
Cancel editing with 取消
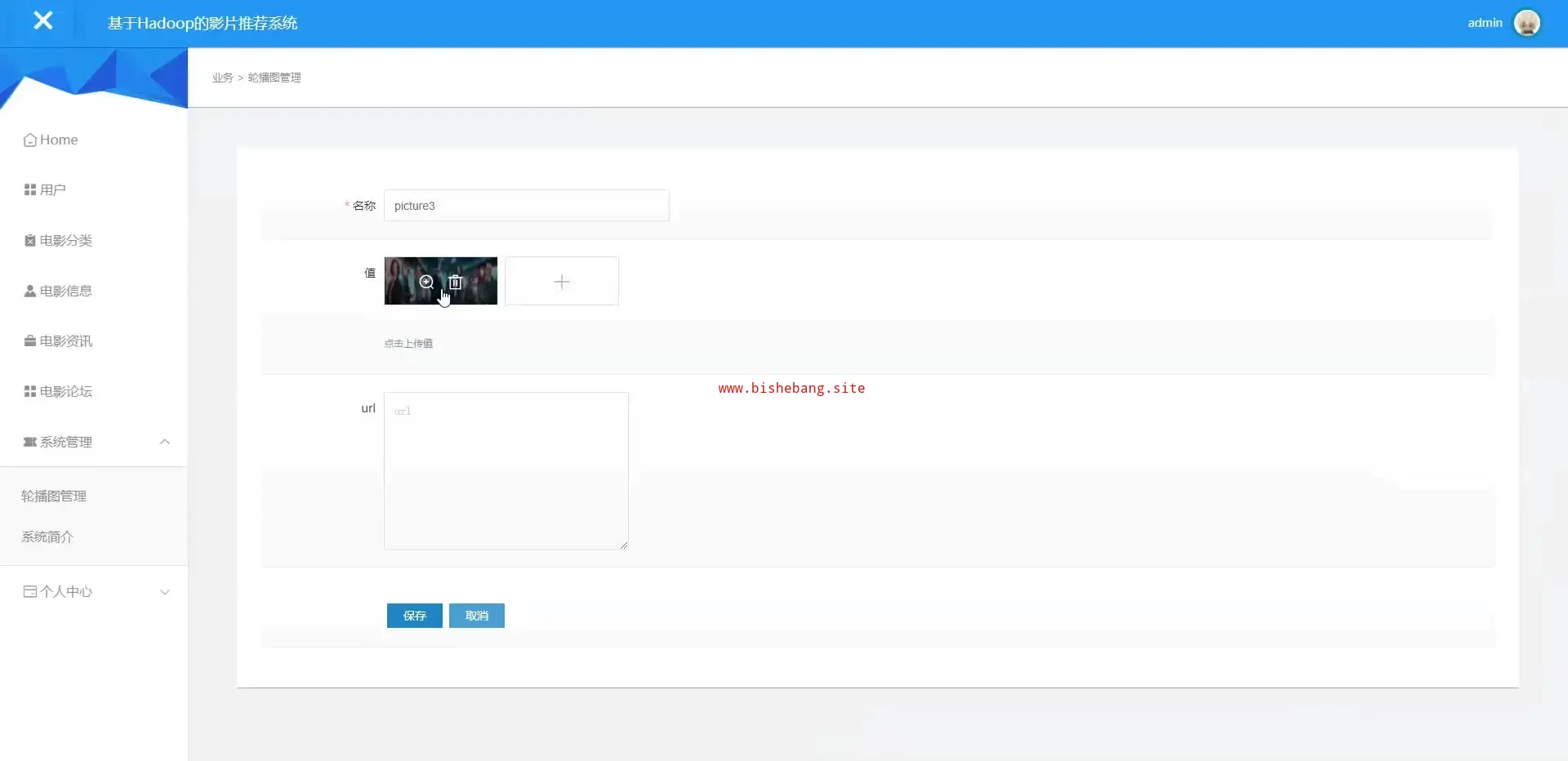[477, 616]
